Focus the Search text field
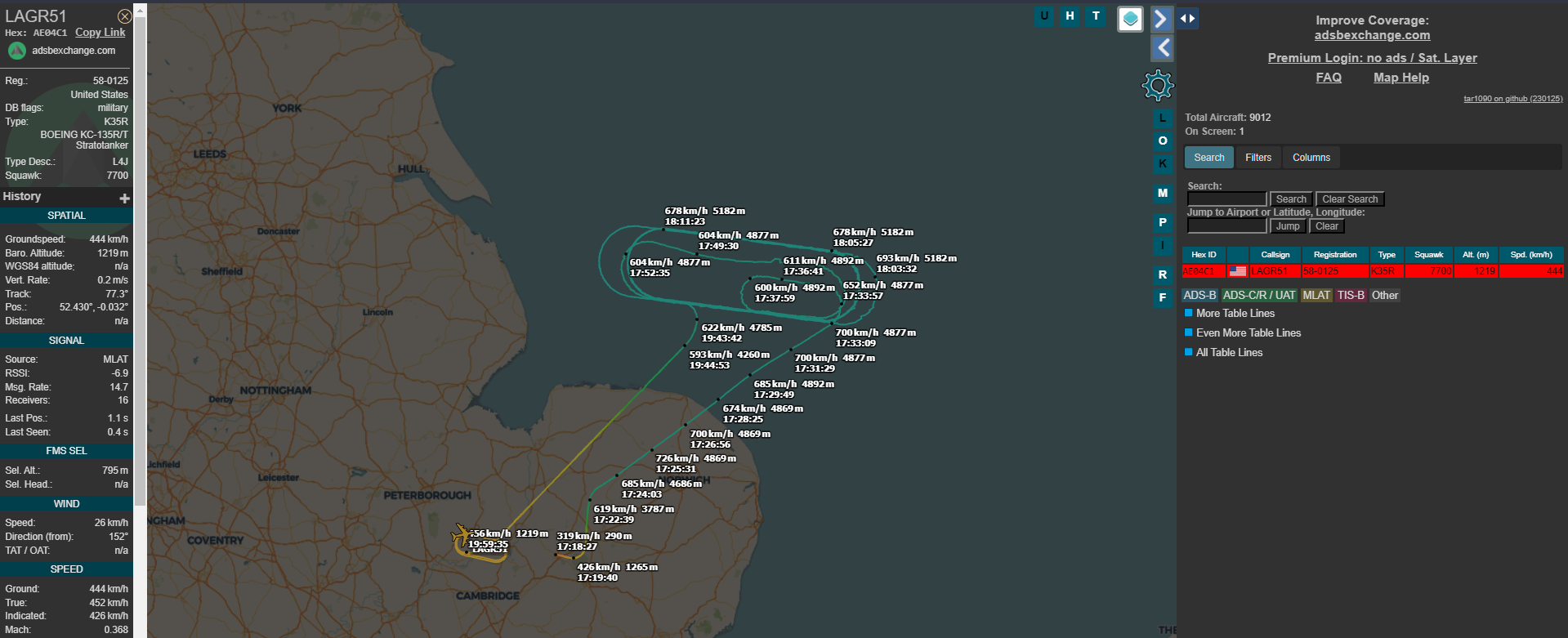 (1226, 199)
